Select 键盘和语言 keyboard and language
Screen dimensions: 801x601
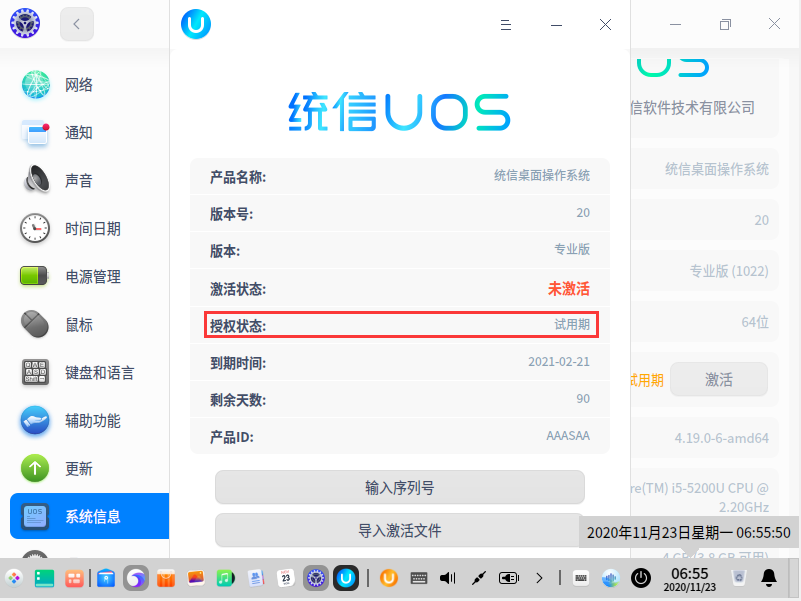89,373
